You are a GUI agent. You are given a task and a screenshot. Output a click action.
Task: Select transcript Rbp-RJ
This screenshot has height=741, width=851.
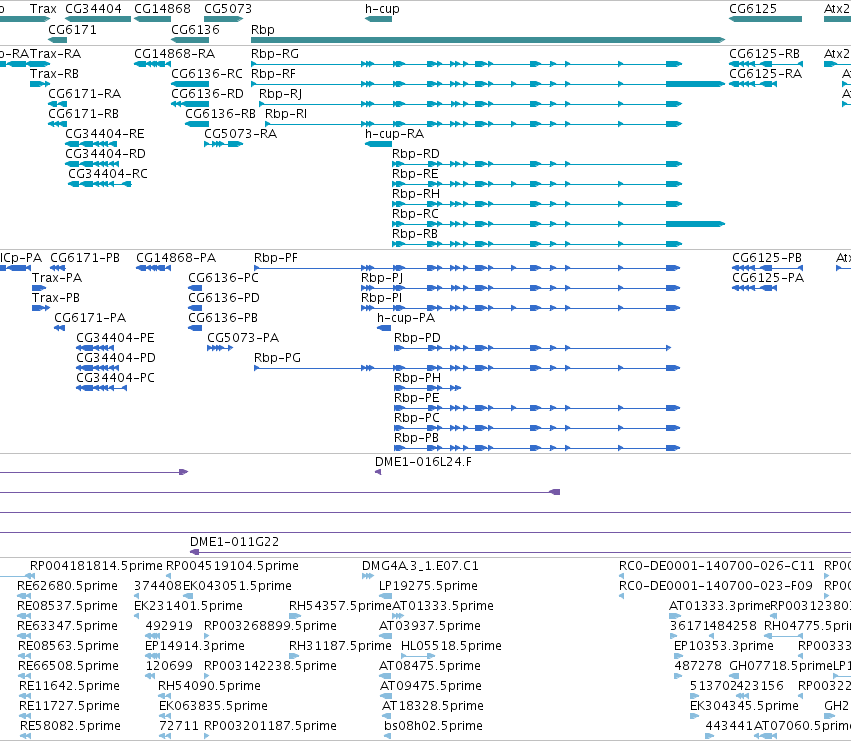[x=280, y=94]
